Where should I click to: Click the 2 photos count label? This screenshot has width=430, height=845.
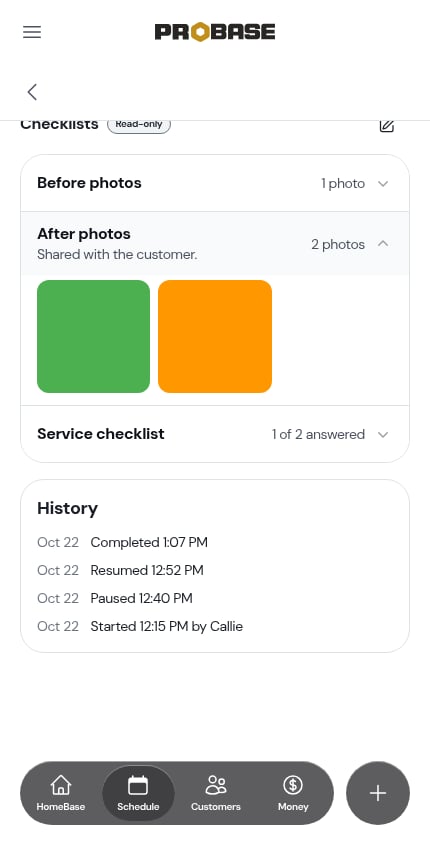pyautogui.click(x=338, y=244)
